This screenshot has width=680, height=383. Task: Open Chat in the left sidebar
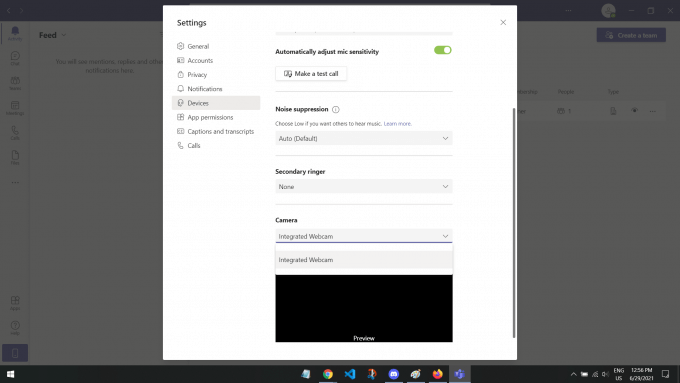[15, 58]
